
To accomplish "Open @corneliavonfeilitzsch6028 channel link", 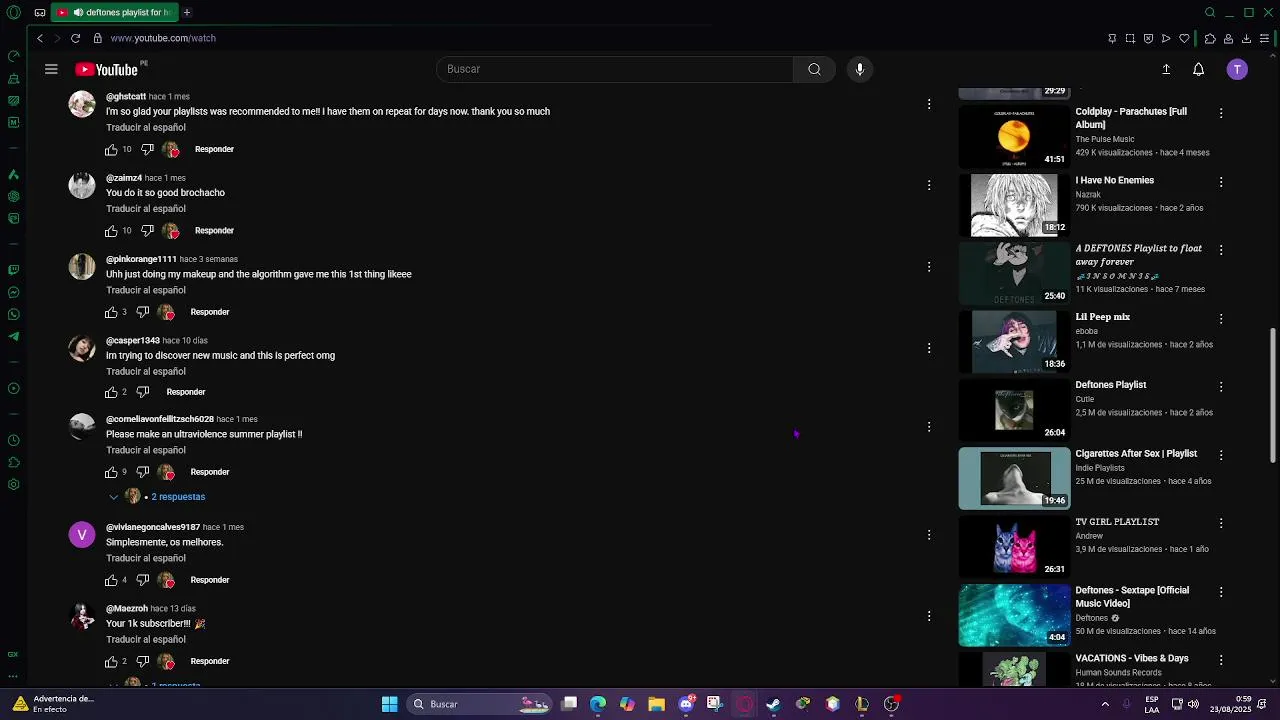I will [160, 419].
